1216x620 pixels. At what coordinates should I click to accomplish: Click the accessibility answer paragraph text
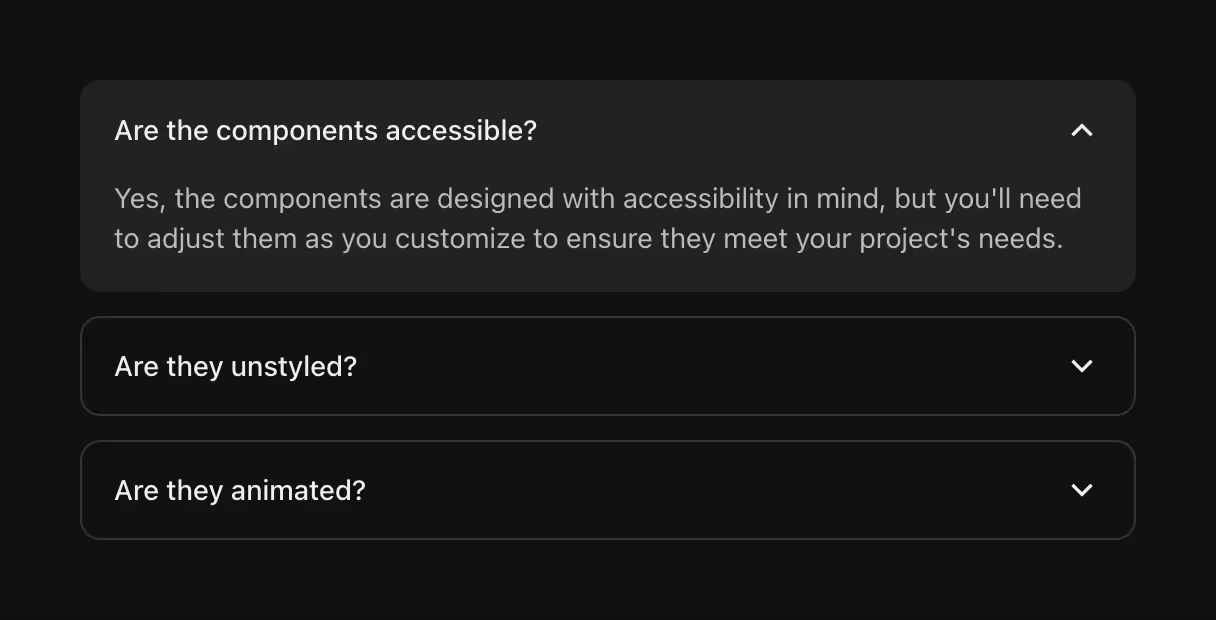[x=597, y=218]
